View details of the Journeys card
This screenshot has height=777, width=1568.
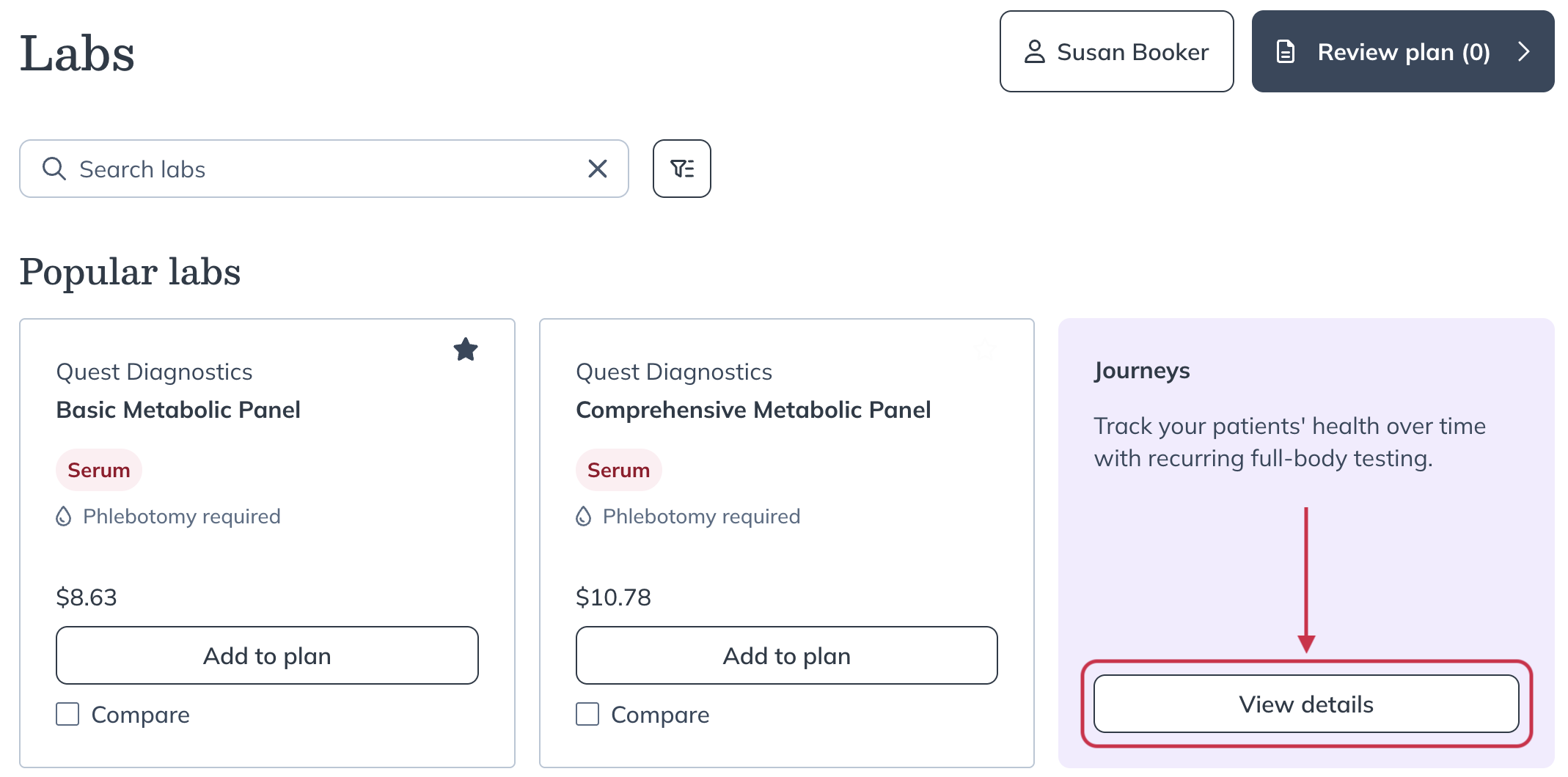(1306, 704)
